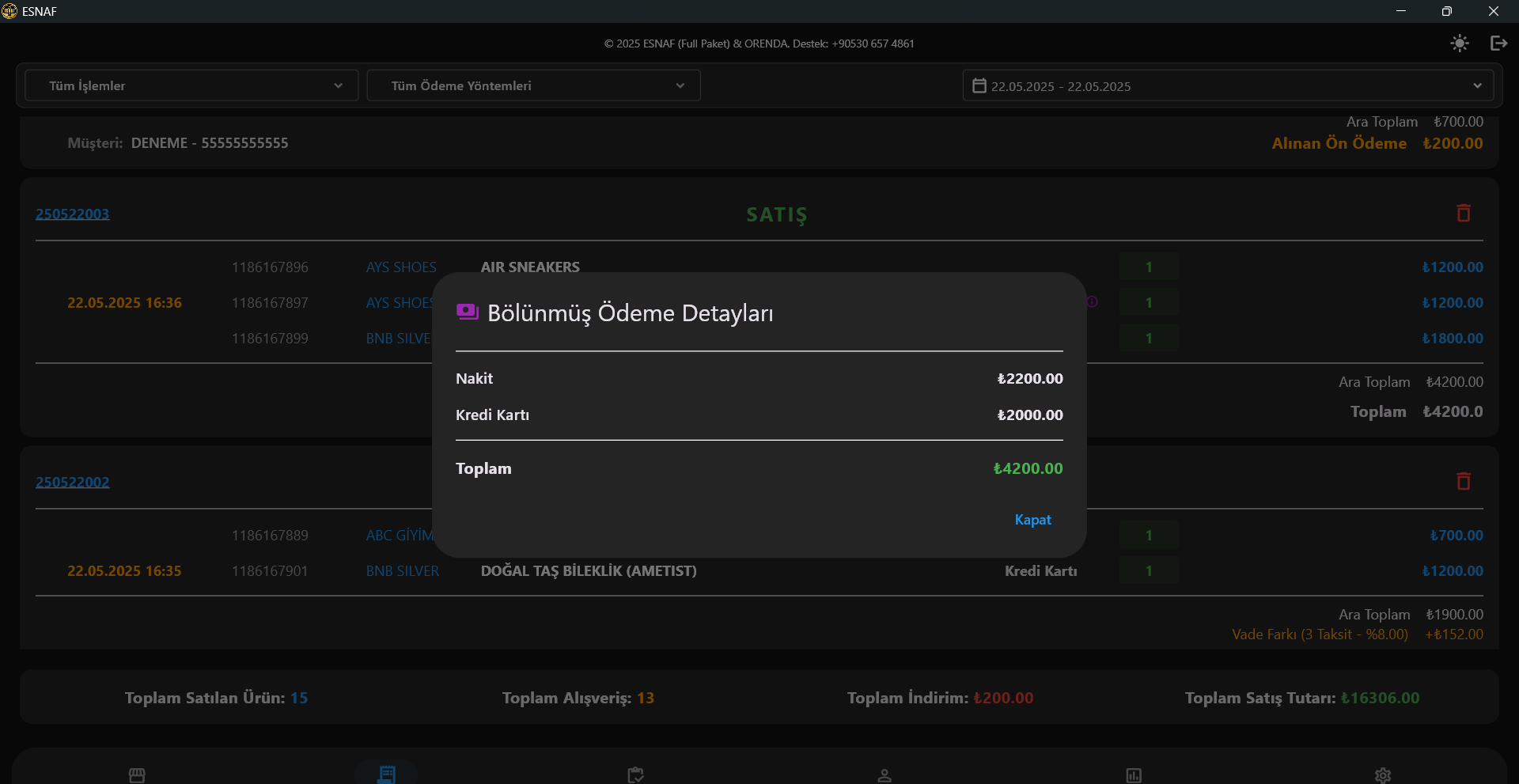Click the ₺700.00 price of ABC GİYİM item

(1456, 536)
